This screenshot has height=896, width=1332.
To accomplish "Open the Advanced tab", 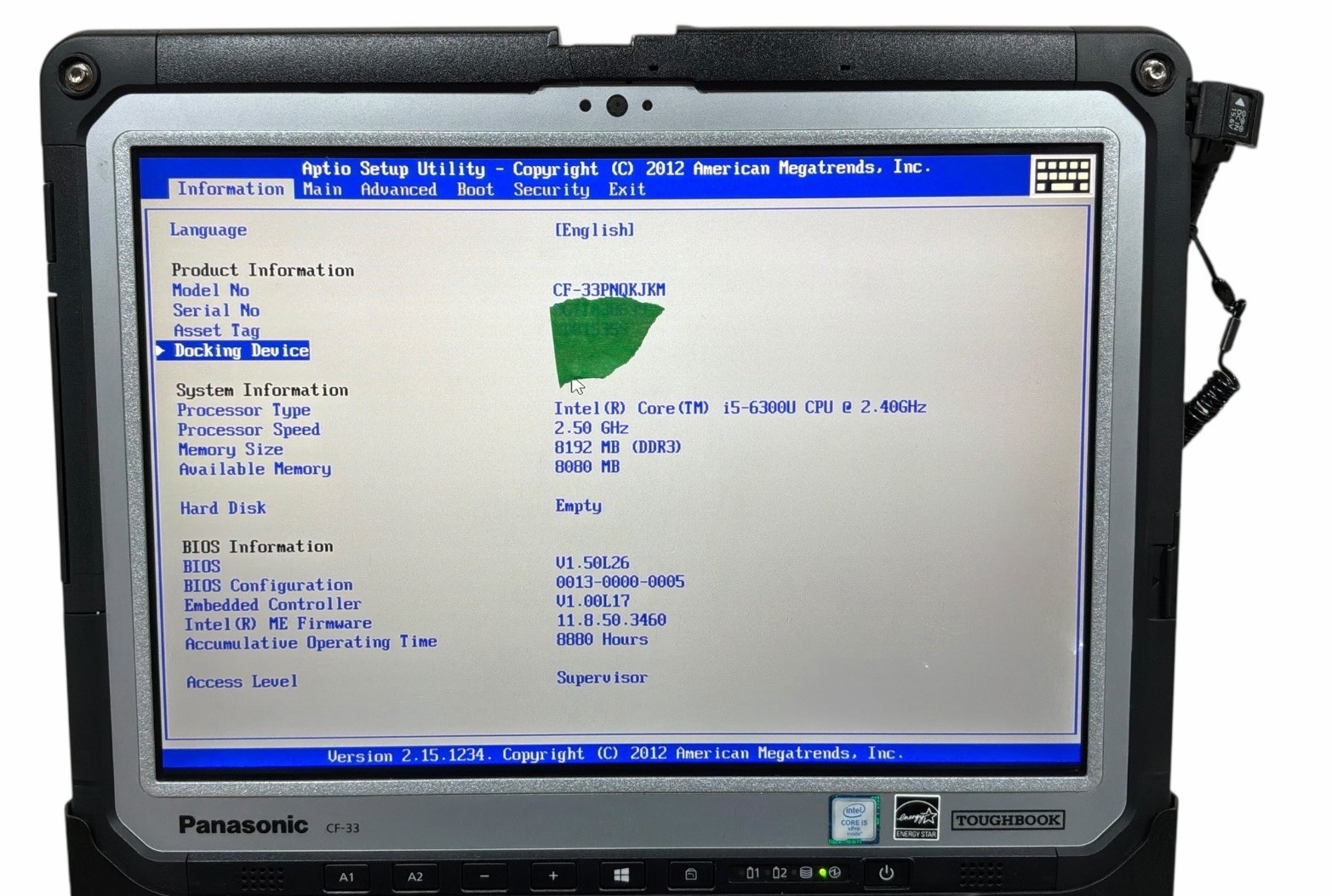I will click(398, 190).
